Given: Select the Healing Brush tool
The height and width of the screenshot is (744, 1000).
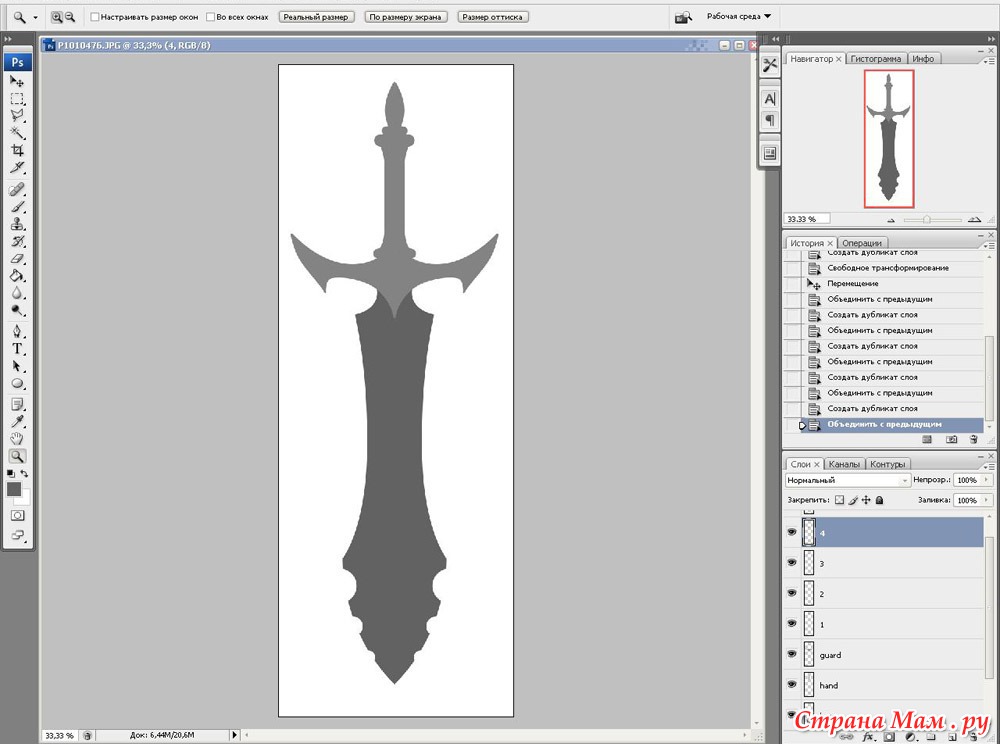Looking at the screenshot, I should pos(17,190).
